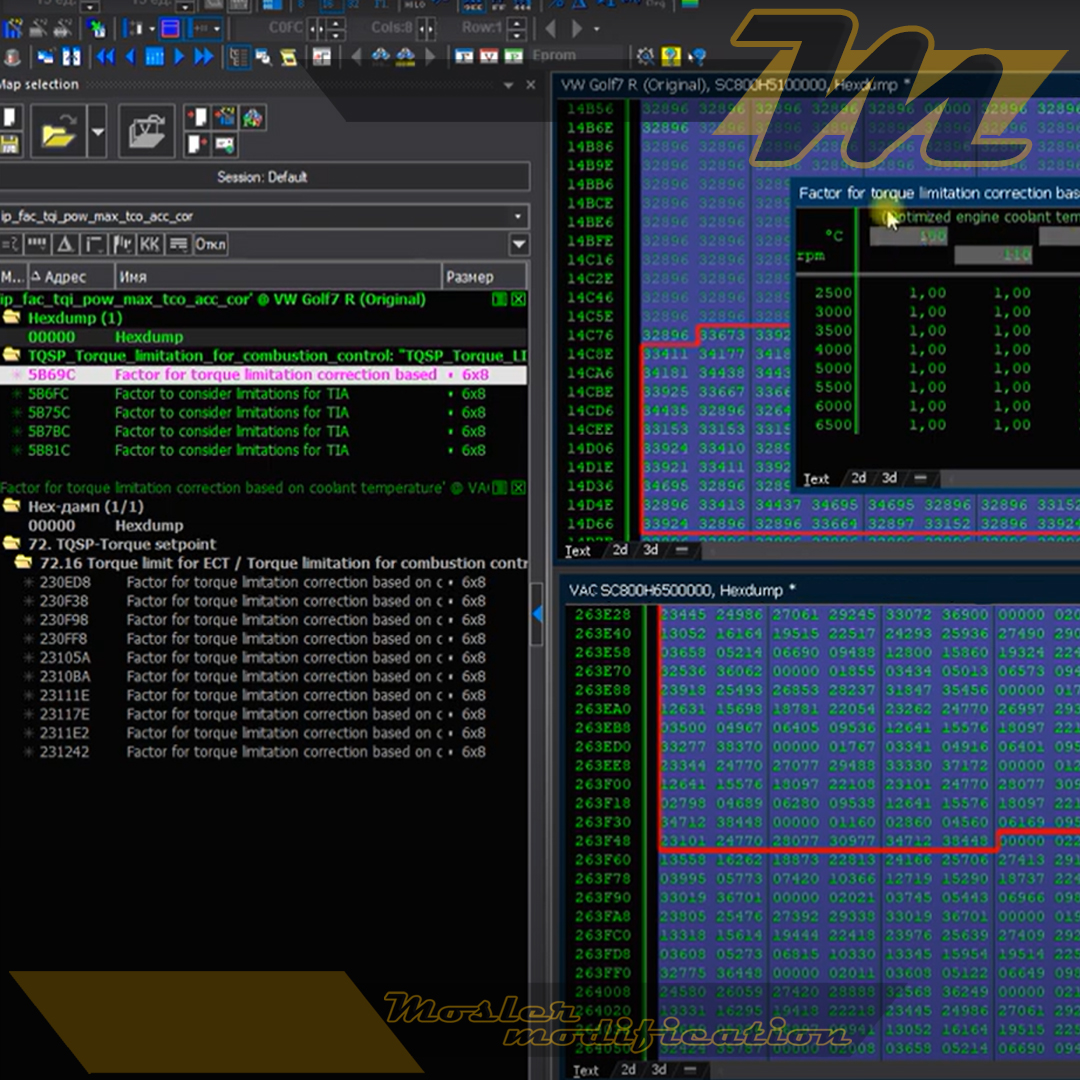Click the green P toolbar icon
This screenshot has height=1080, width=1080.
pos(514,56)
